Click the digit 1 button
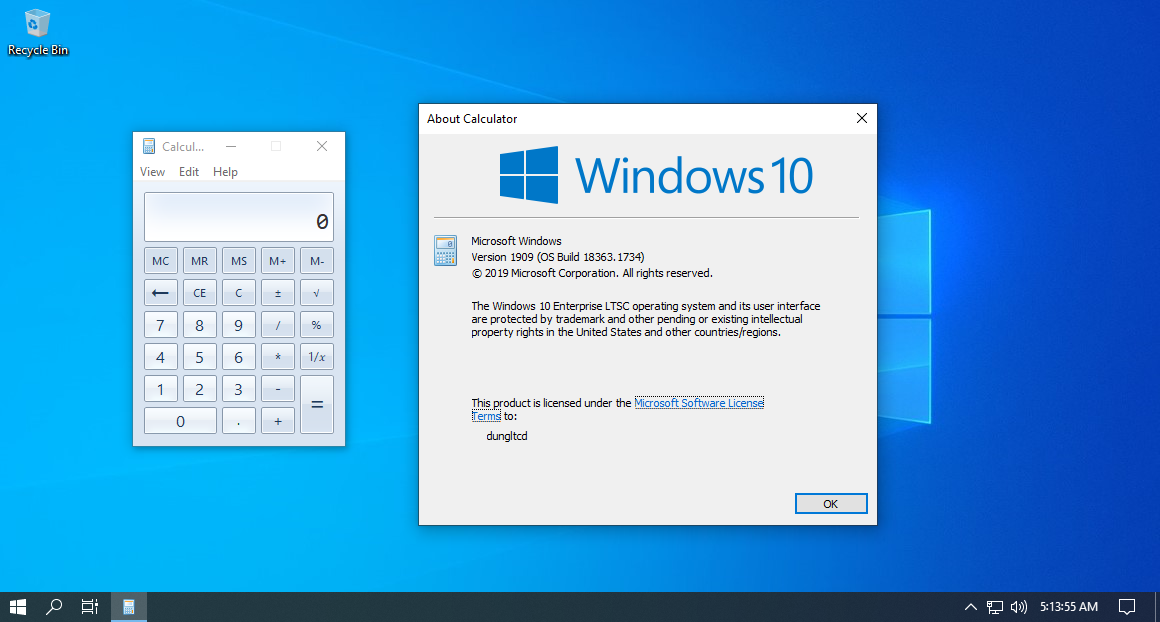The width and height of the screenshot is (1160, 622). tap(161, 389)
